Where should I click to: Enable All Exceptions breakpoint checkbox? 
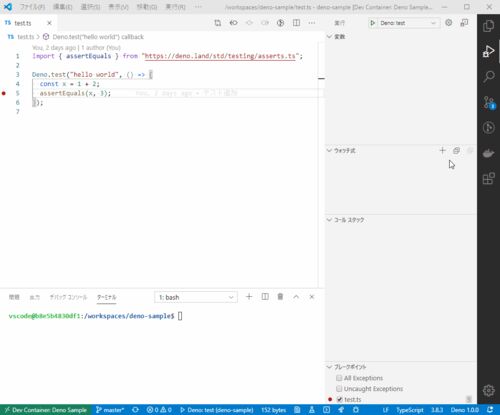click(x=339, y=378)
